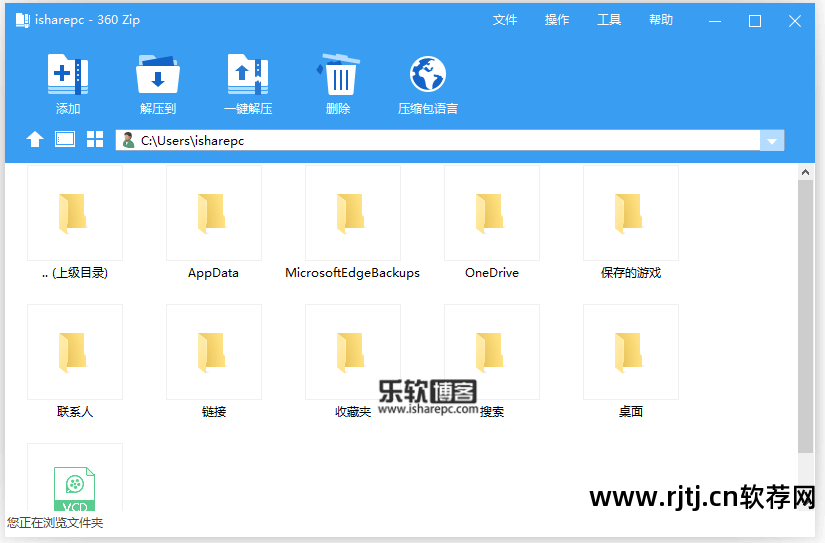Select the 搜索 folder icon
The height and width of the screenshot is (543, 825).
(489, 352)
